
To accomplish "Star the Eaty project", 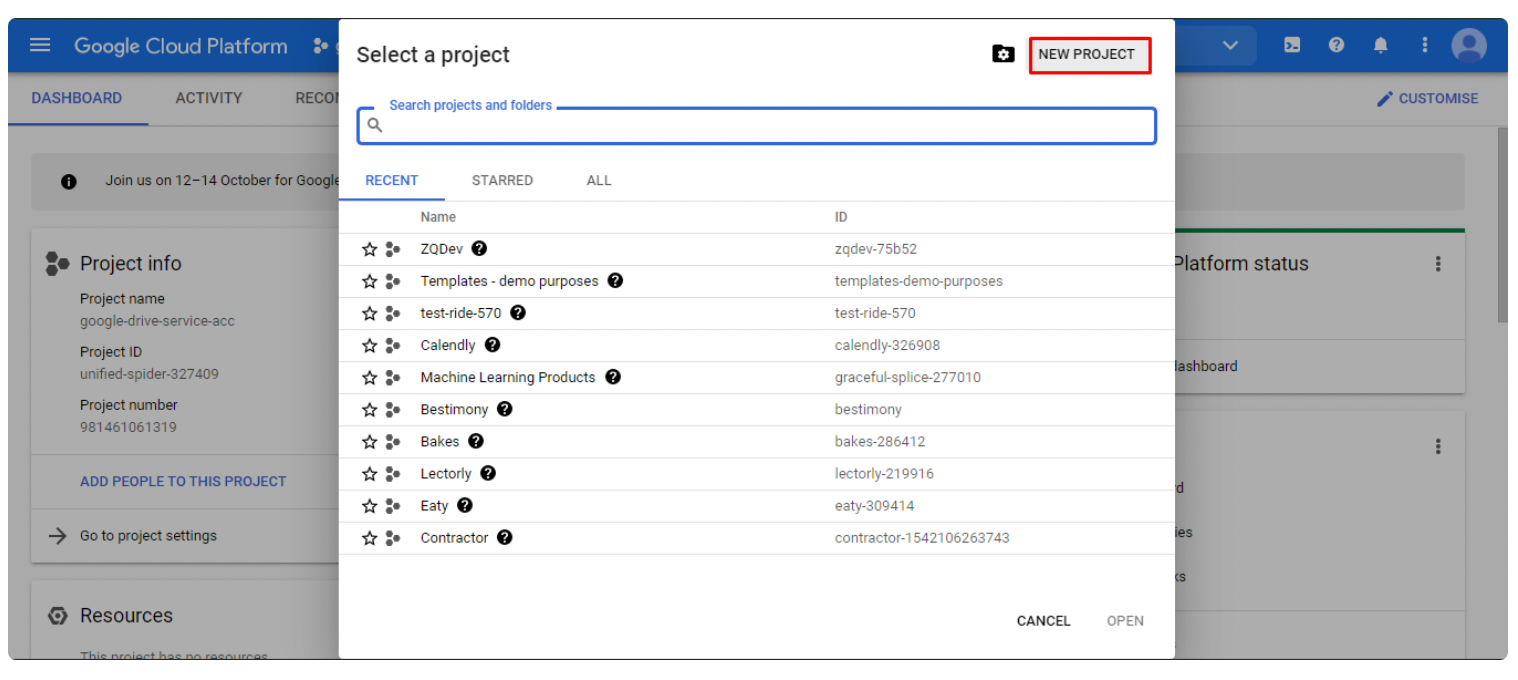I will pos(369,505).
